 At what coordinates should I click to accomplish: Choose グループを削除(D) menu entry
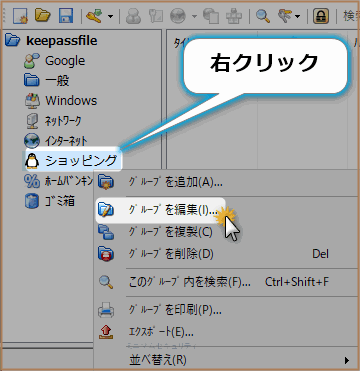[227, 254]
